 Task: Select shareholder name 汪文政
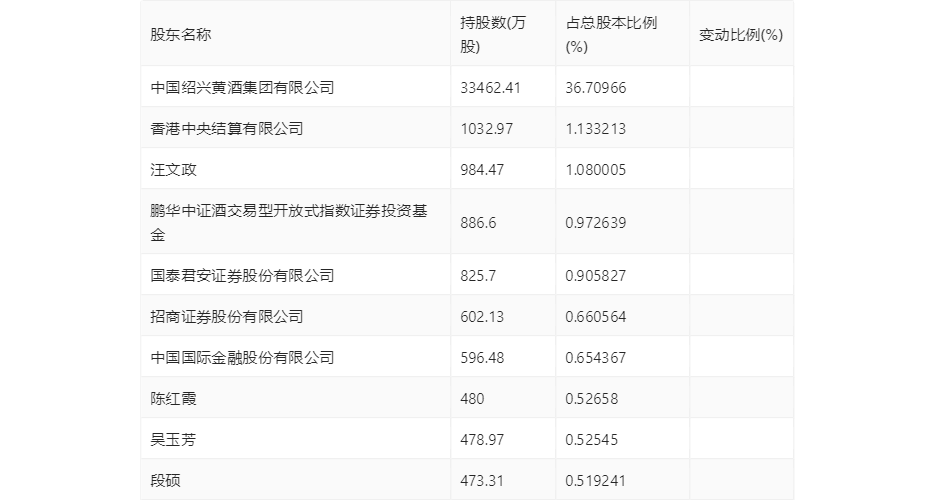tap(174, 170)
